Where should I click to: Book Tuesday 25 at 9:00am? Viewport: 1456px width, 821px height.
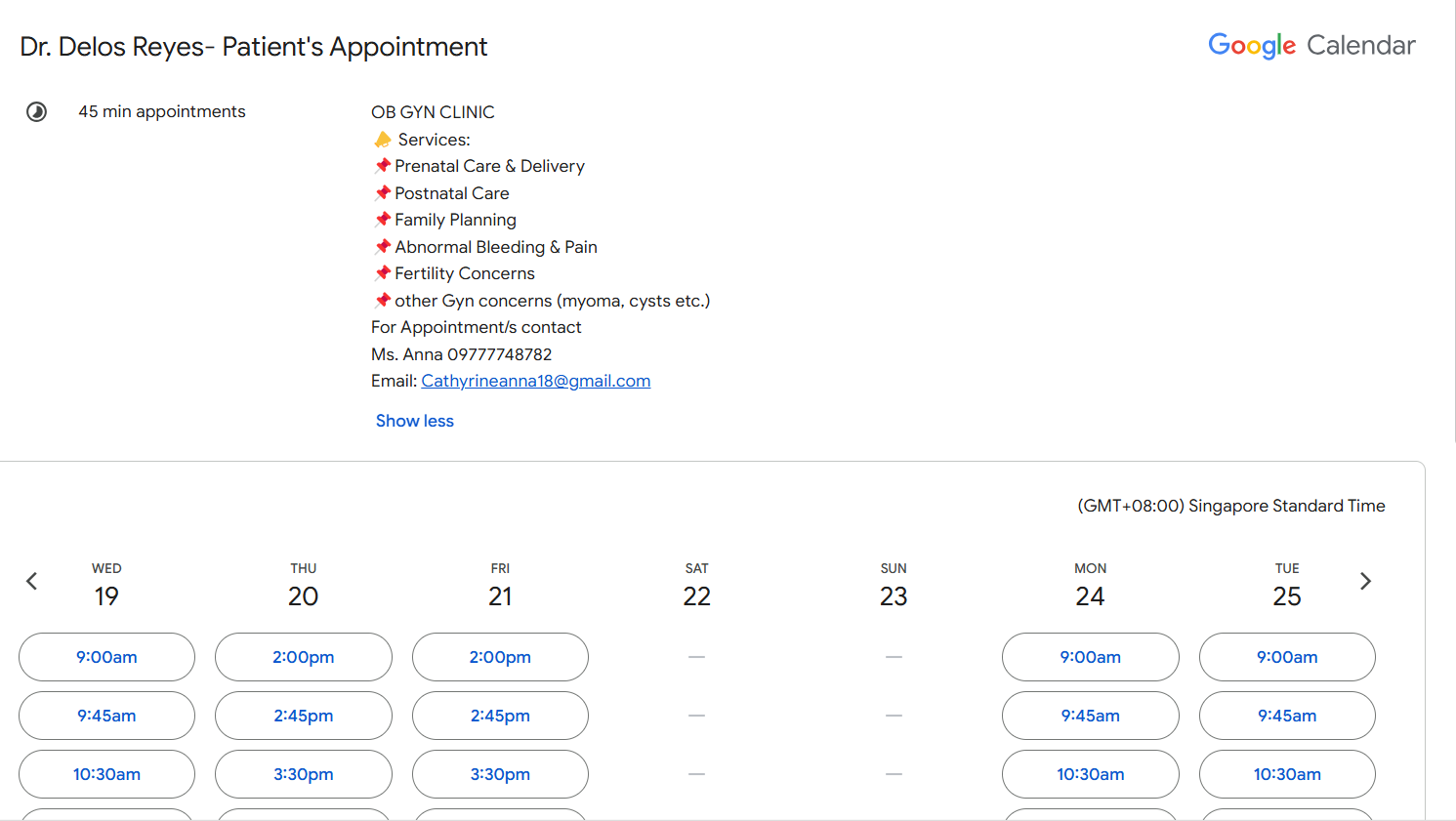pyautogui.click(x=1287, y=657)
